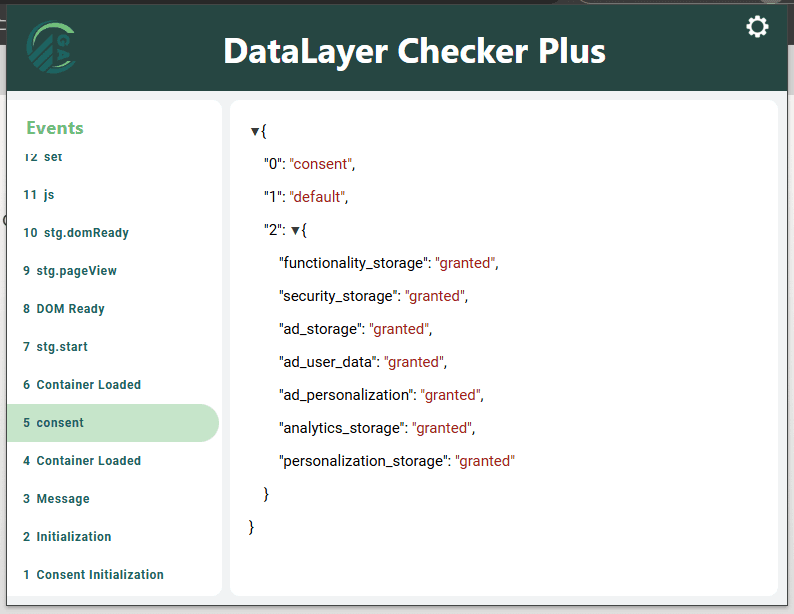
Task: Click the "functionality_storage" key
Action: 353,263
